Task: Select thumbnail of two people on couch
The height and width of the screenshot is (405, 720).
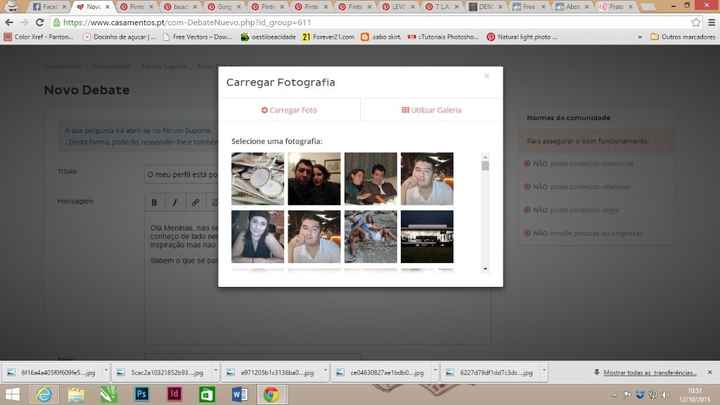Action: 371,179
